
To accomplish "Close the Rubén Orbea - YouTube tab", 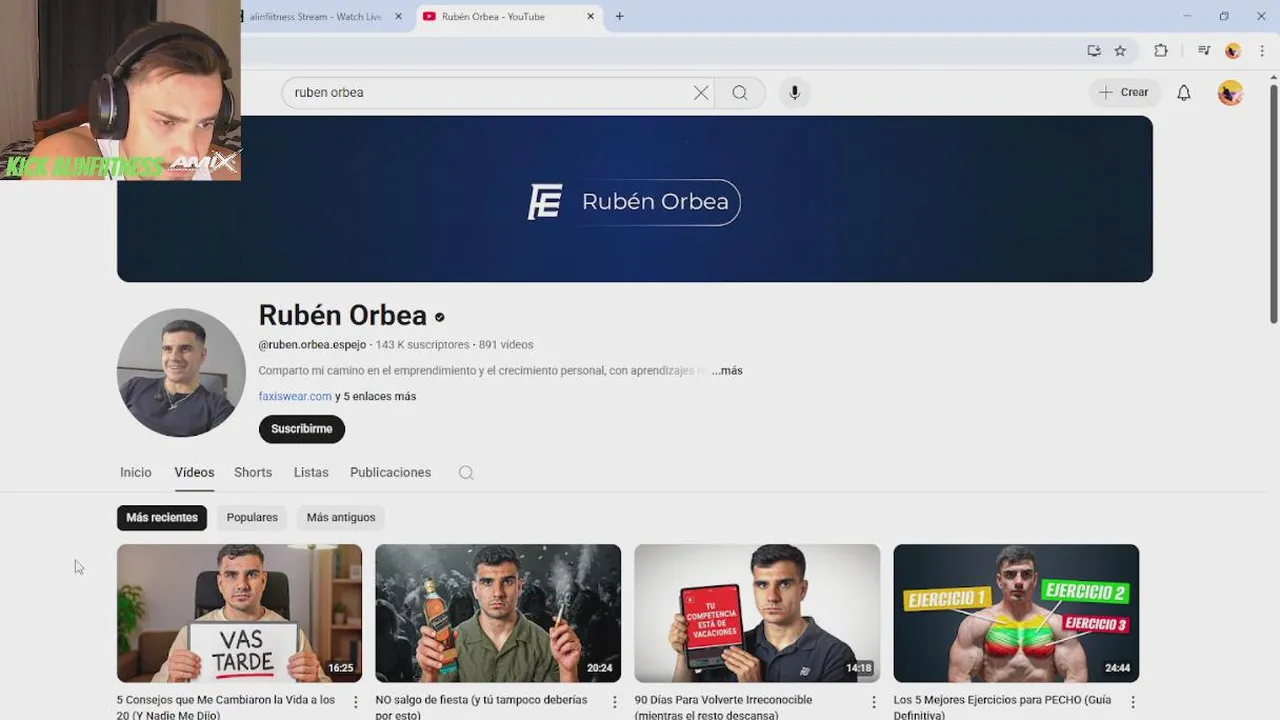I will coord(590,16).
